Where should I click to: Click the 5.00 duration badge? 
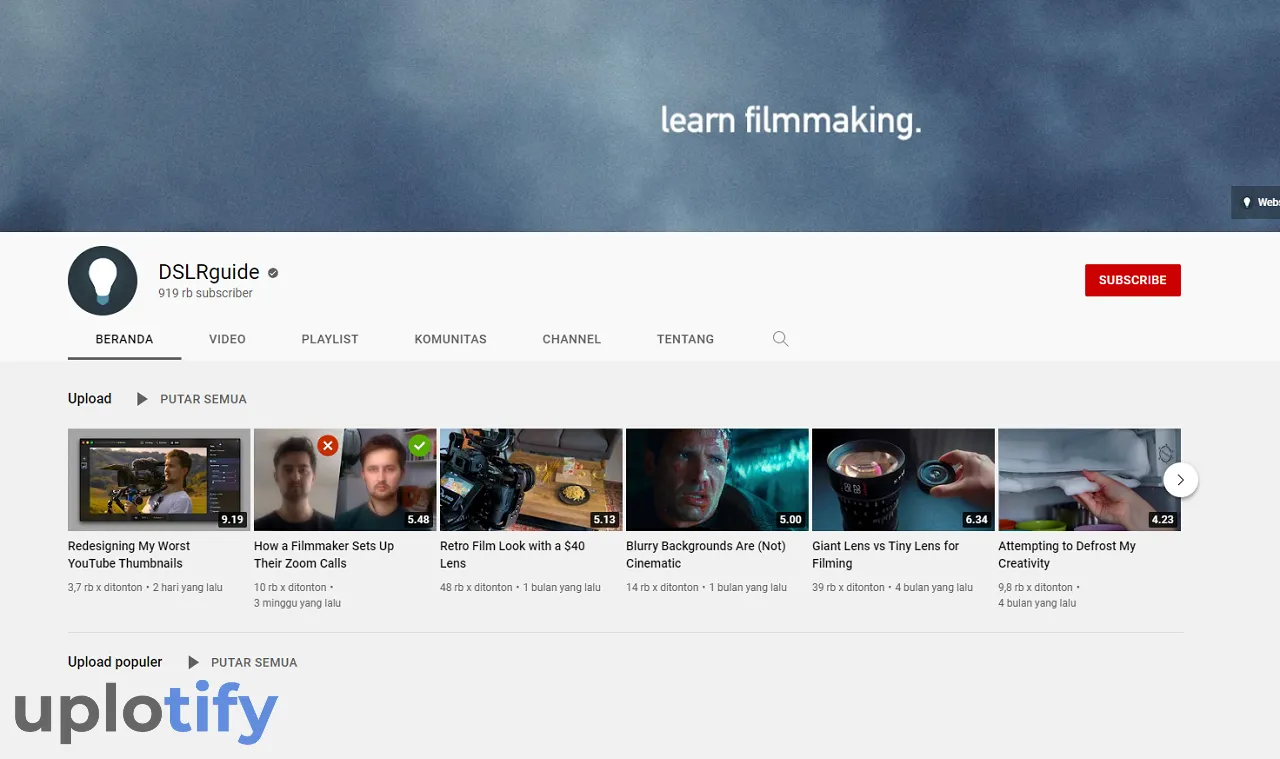coord(790,520)
